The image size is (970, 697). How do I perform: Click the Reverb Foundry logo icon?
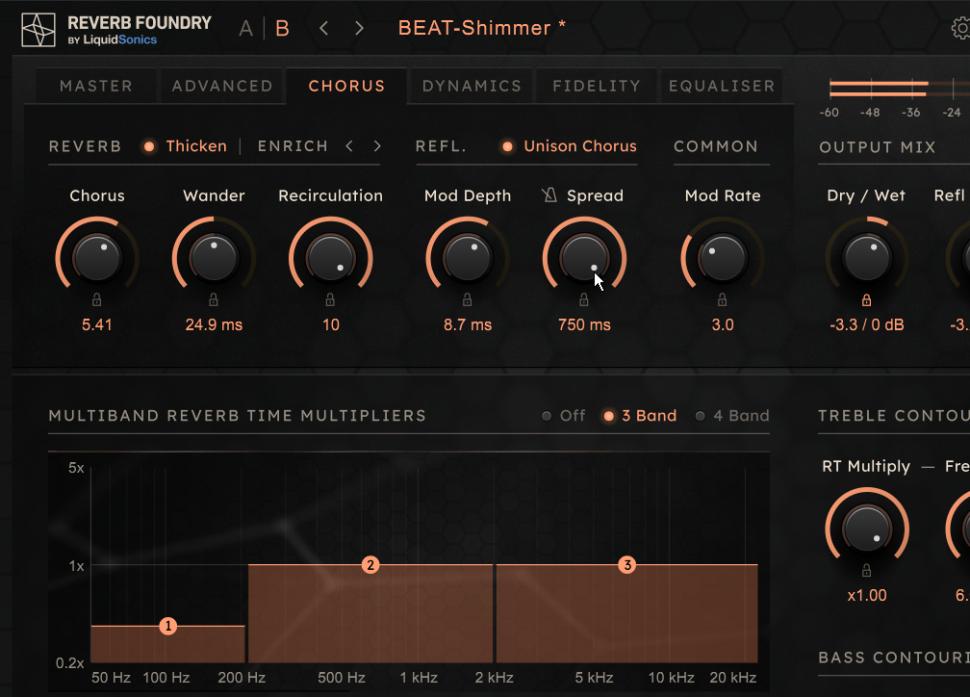(39, 29)
